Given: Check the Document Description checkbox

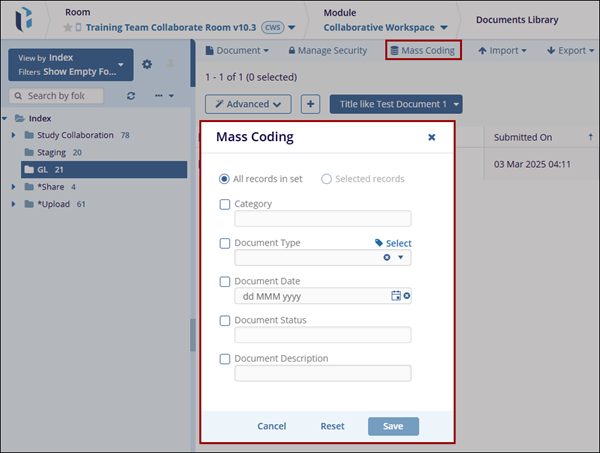Looking at the screenshot, I should (225, 358).
